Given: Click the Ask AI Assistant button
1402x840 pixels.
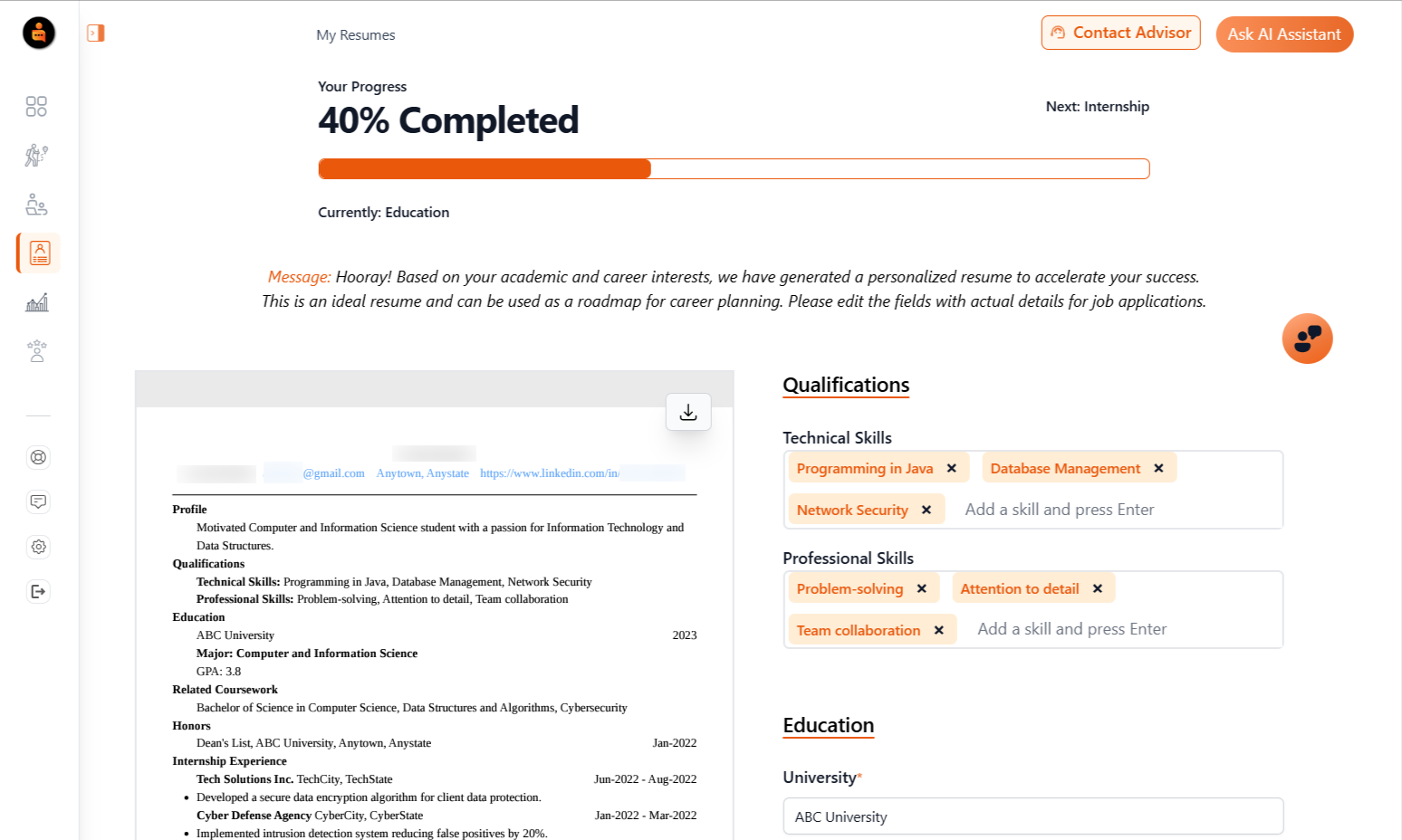Looking at the screenshot, I should point(1284,34).
